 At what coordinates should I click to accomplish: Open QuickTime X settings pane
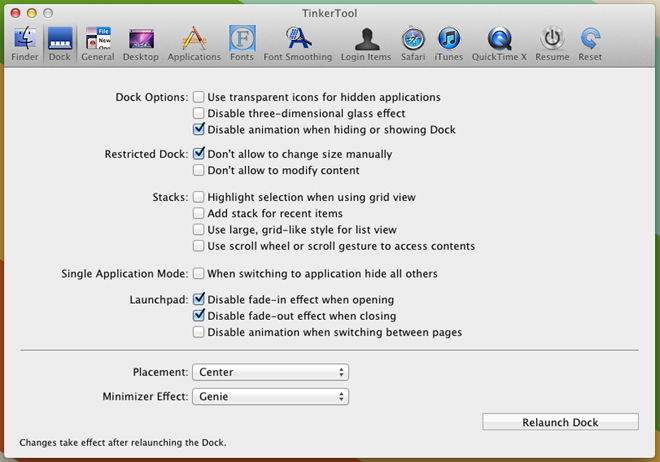click(x=499, y=44)
